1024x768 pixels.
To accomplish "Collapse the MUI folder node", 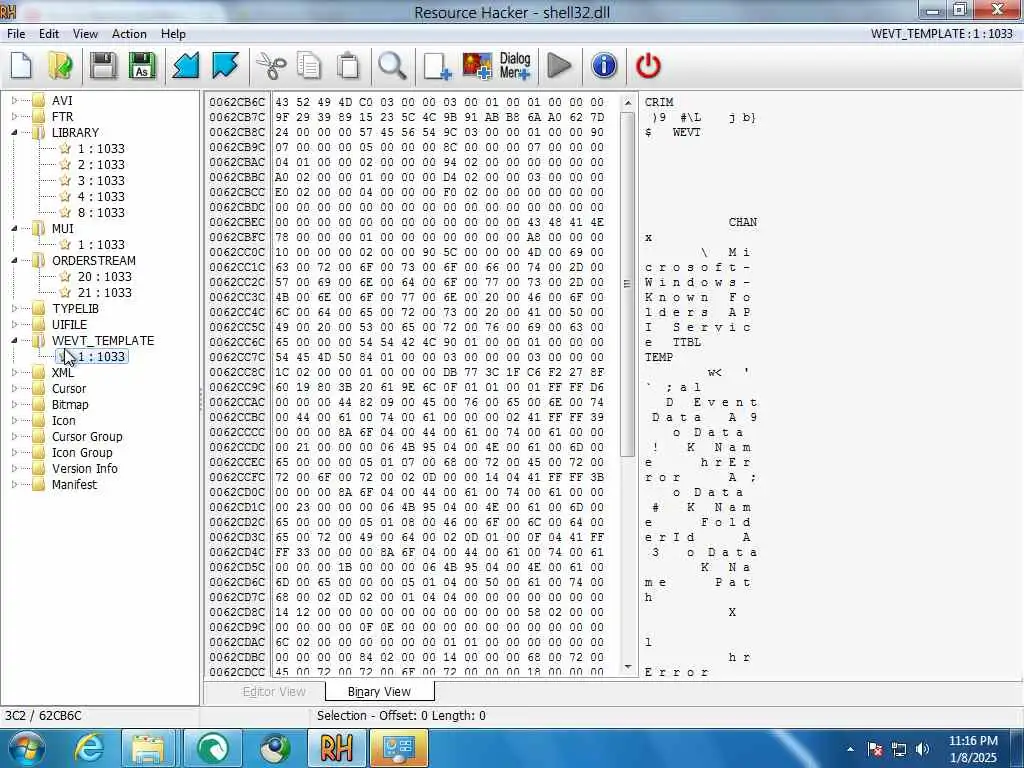I will pos(14,229).
